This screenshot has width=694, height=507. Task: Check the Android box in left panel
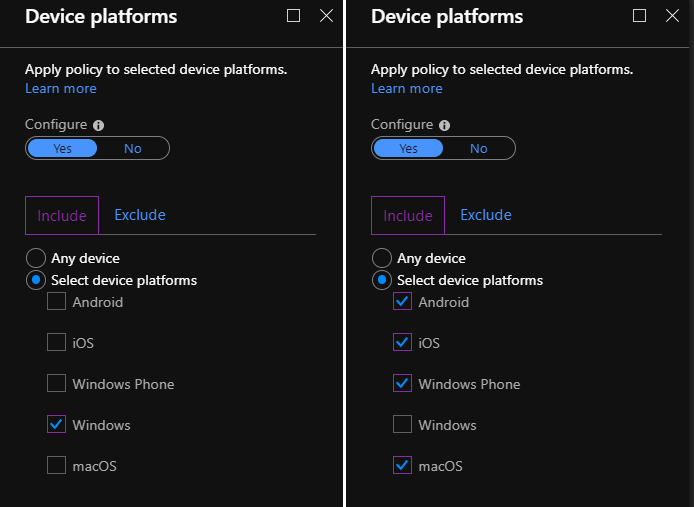coord(56,302)
